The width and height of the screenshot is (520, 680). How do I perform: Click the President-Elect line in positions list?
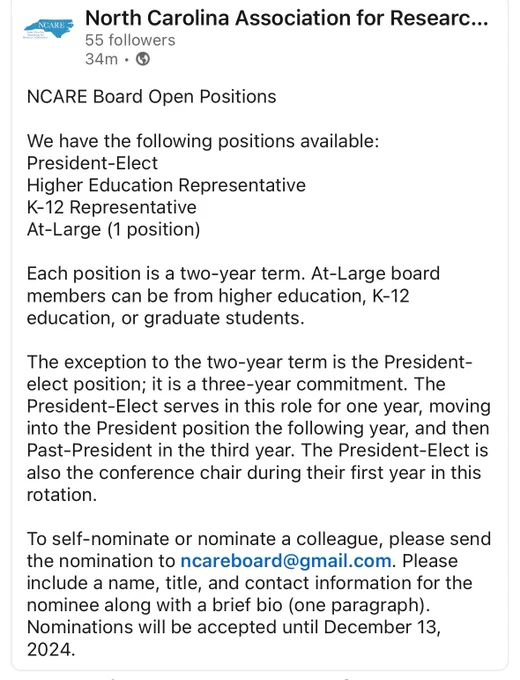pyautogui.click(x=92, y=163)
